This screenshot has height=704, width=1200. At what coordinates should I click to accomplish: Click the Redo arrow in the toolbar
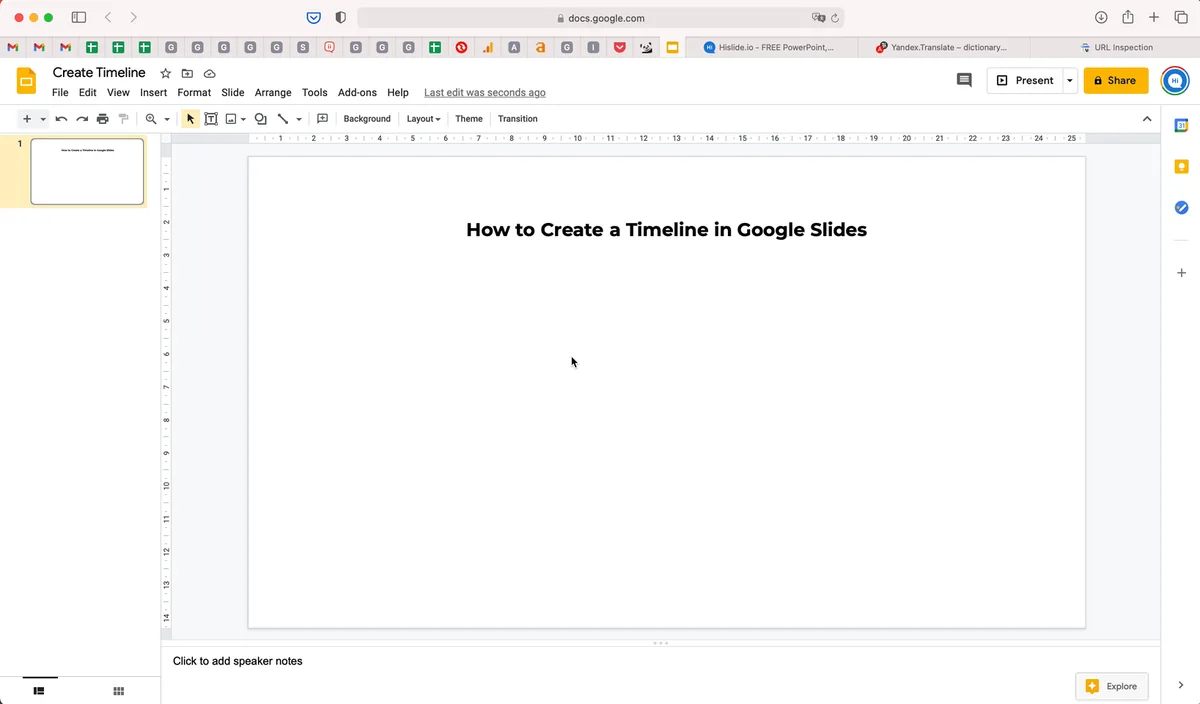[82, 119]
